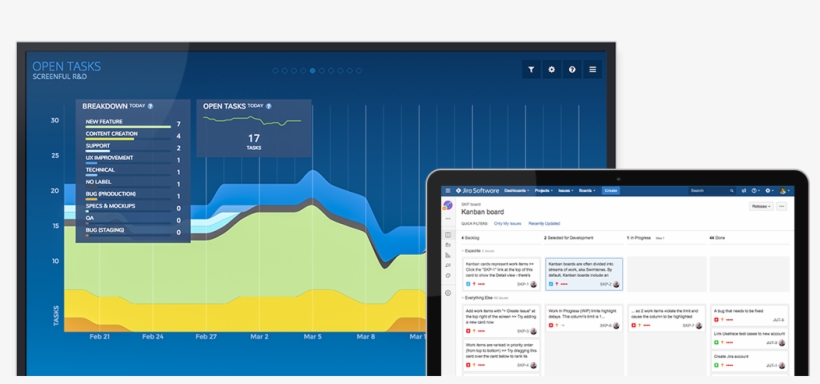
Task: Open the Jira help dropdown in header
Action: coord(756,191)
